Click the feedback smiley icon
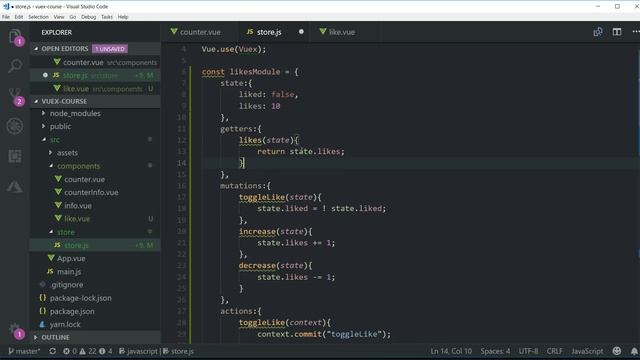The height and width of the screenshot is (360, 640). pos(617,351)
